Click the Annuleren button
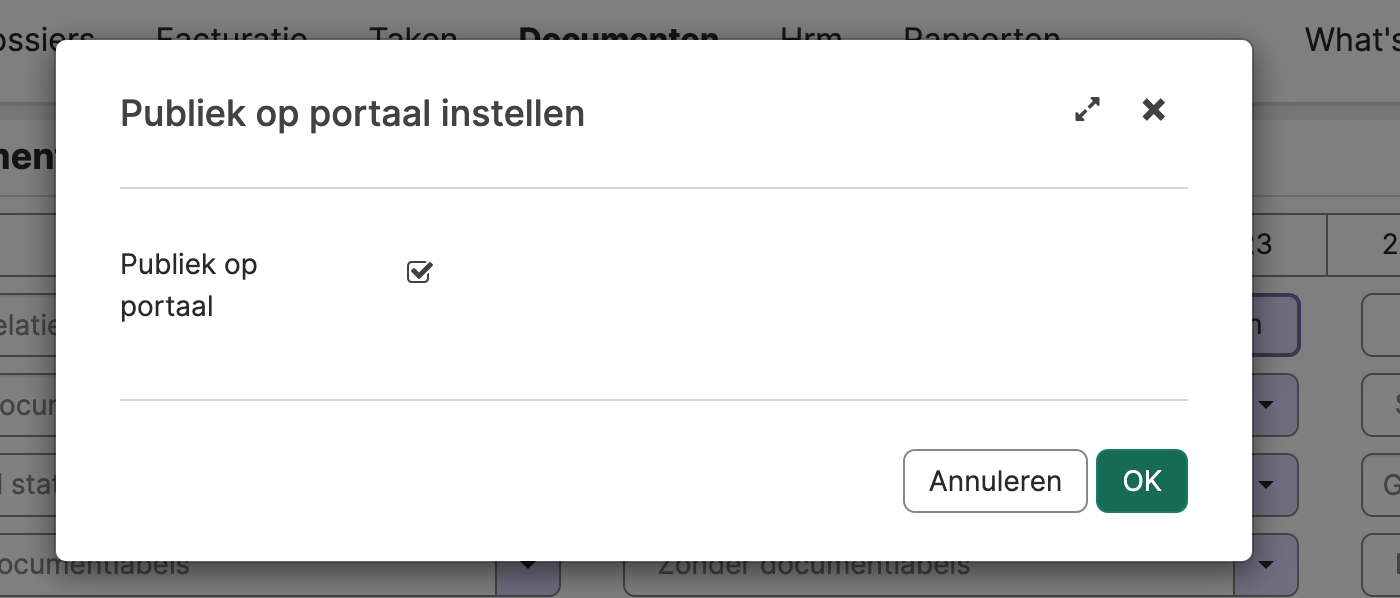Screen dimensions: 1400x598 tap(994, 481)
